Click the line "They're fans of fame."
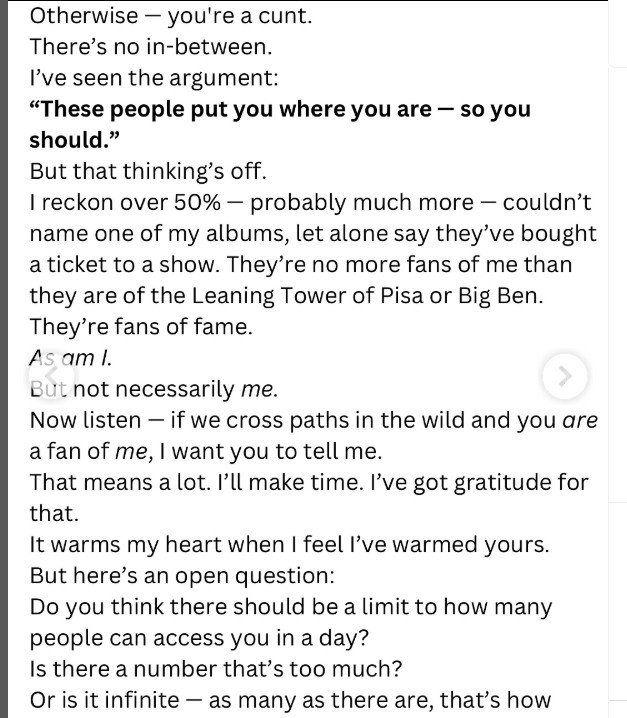 coord(141,327)
